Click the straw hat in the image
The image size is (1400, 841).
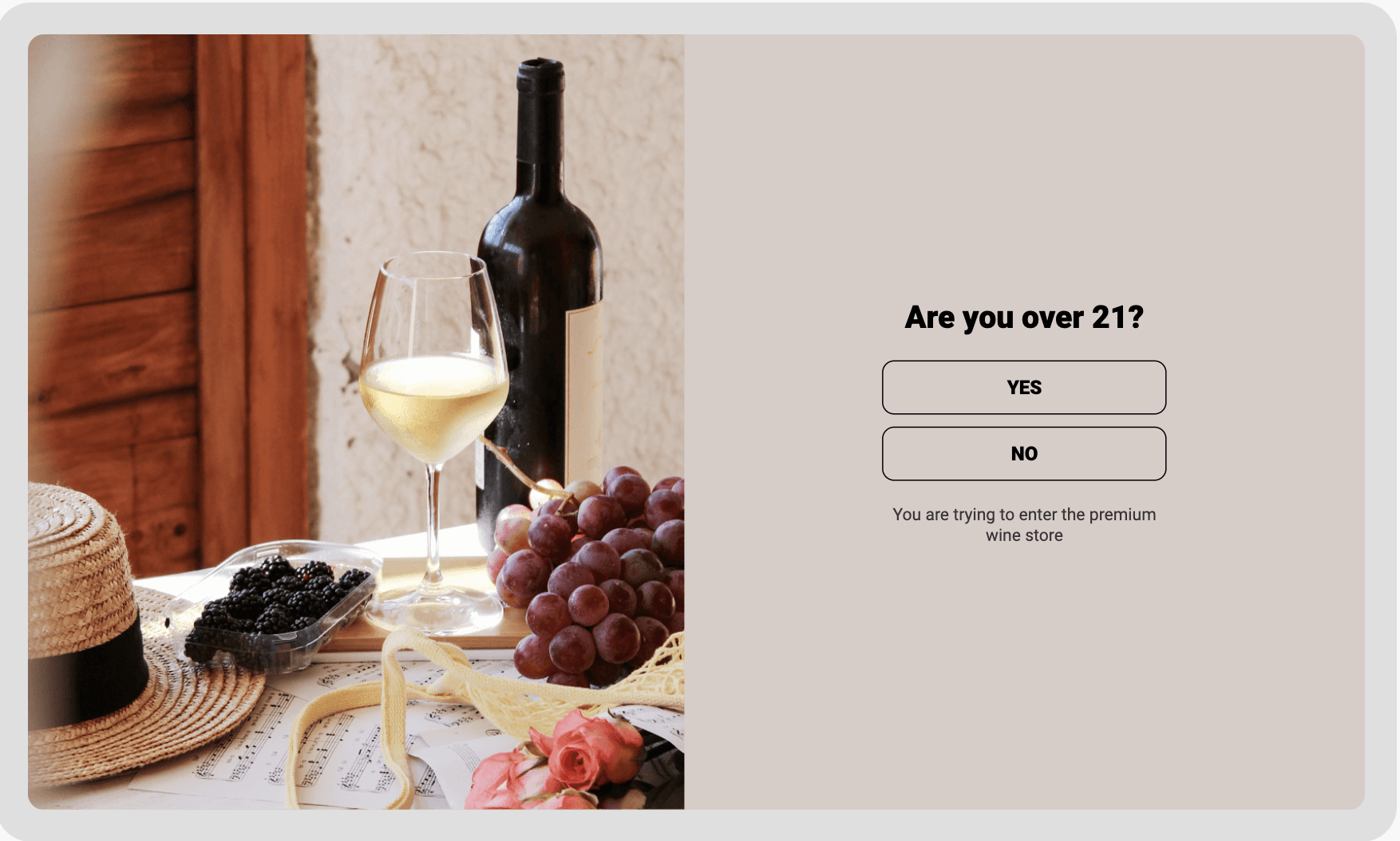click(x=104, y=630)
